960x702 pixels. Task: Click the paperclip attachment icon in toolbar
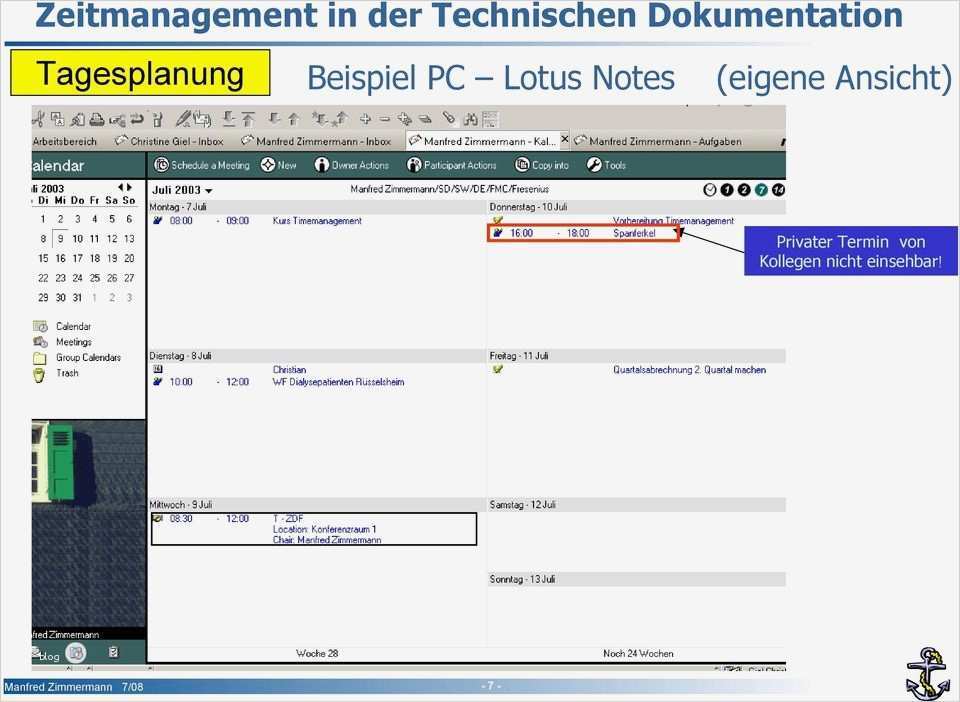tap(449, 118)
